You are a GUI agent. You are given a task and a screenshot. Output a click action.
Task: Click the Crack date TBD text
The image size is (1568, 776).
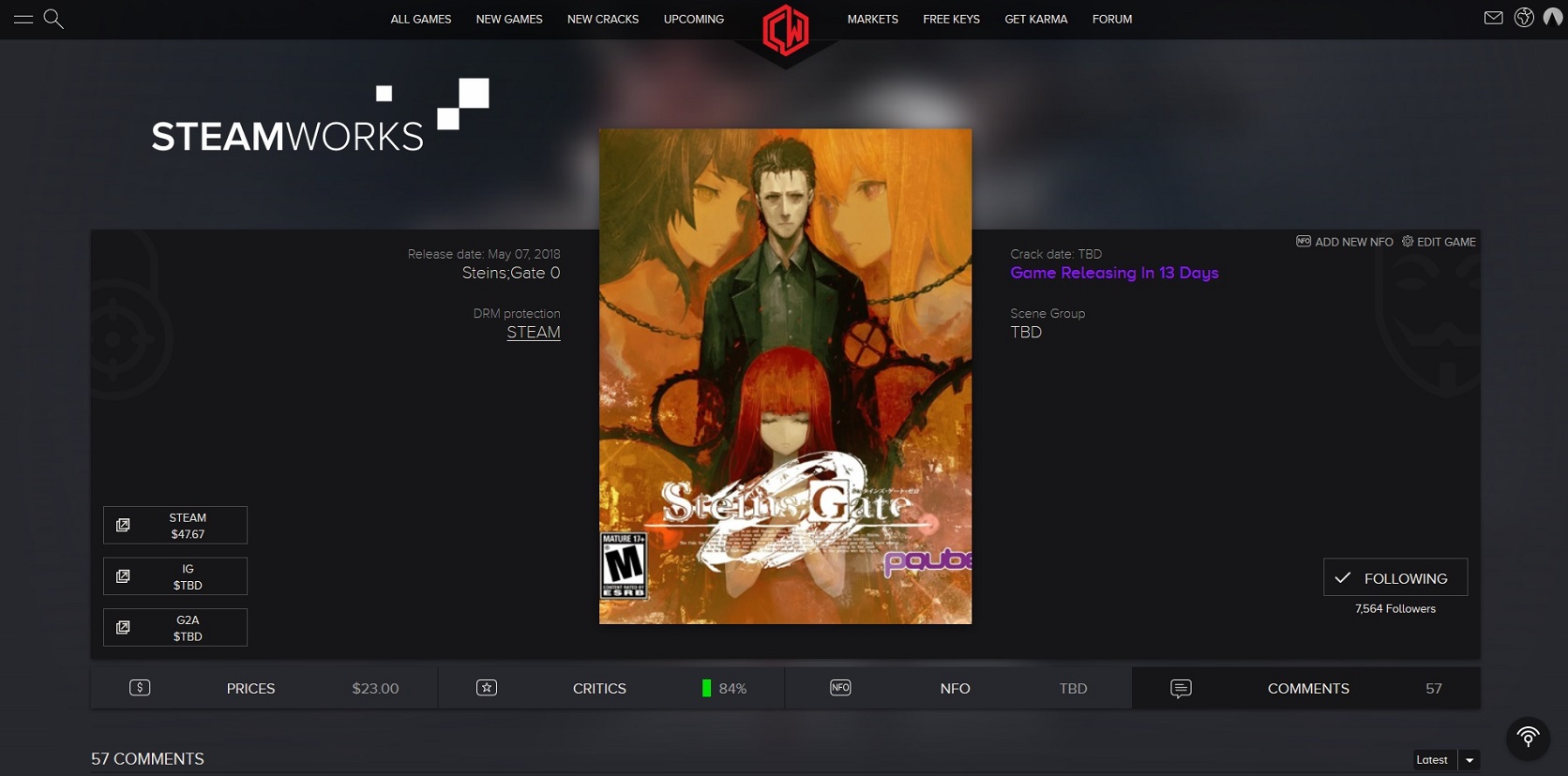pyautogui.click(x=1056, y=254)
